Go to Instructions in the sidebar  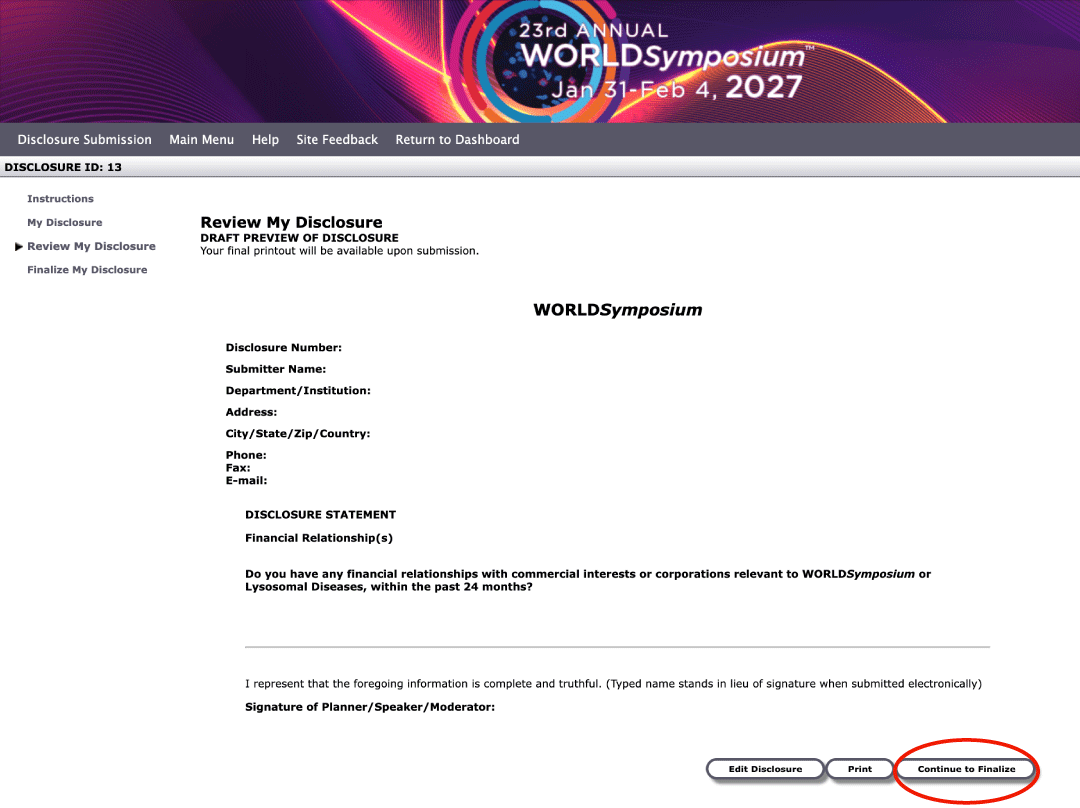pyautogui.click(x=60, y=198)
